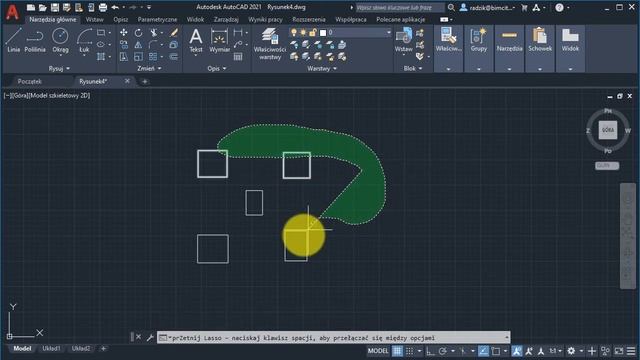Expand the Opis panel

217,69
